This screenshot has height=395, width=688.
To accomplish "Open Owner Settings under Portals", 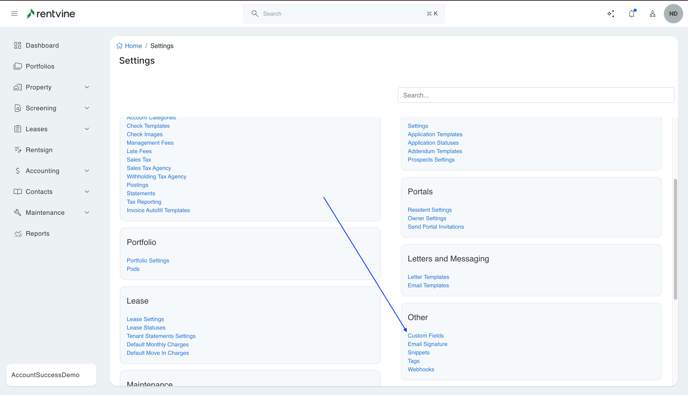I will [x=427, y=218].
